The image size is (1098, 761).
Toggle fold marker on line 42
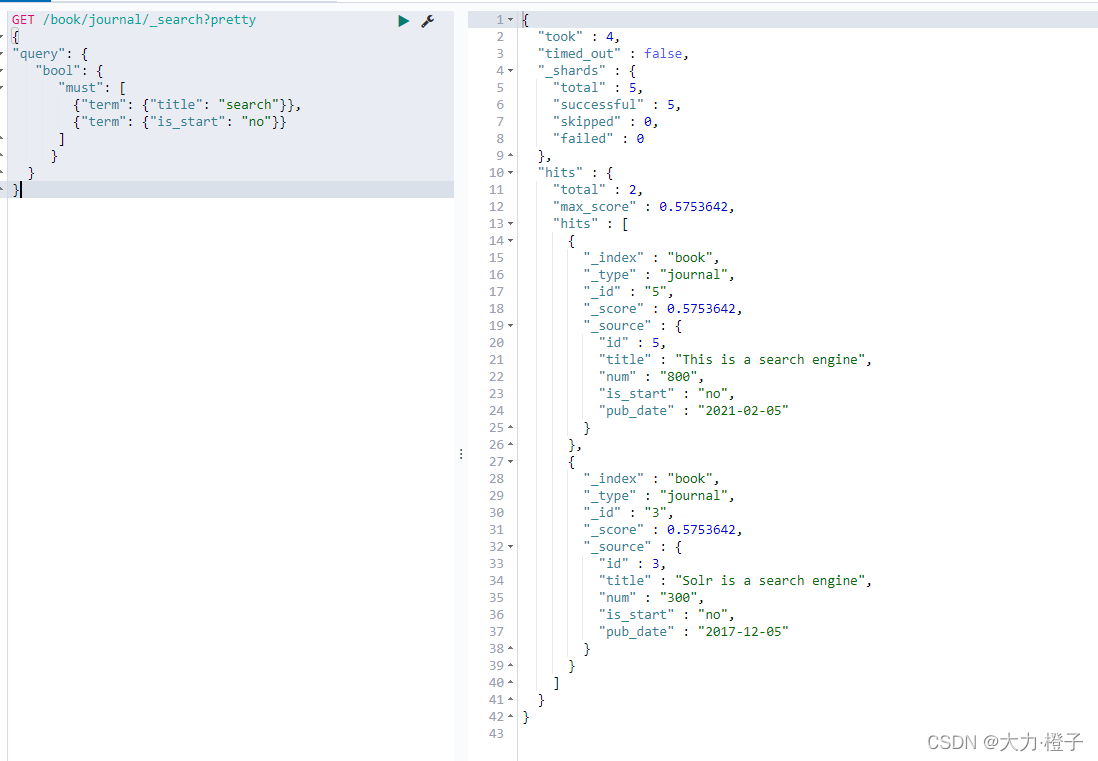pos(510,717)
